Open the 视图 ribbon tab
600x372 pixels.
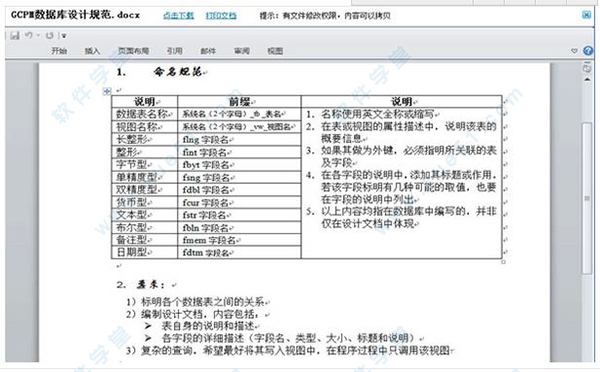tap(275, 51)
